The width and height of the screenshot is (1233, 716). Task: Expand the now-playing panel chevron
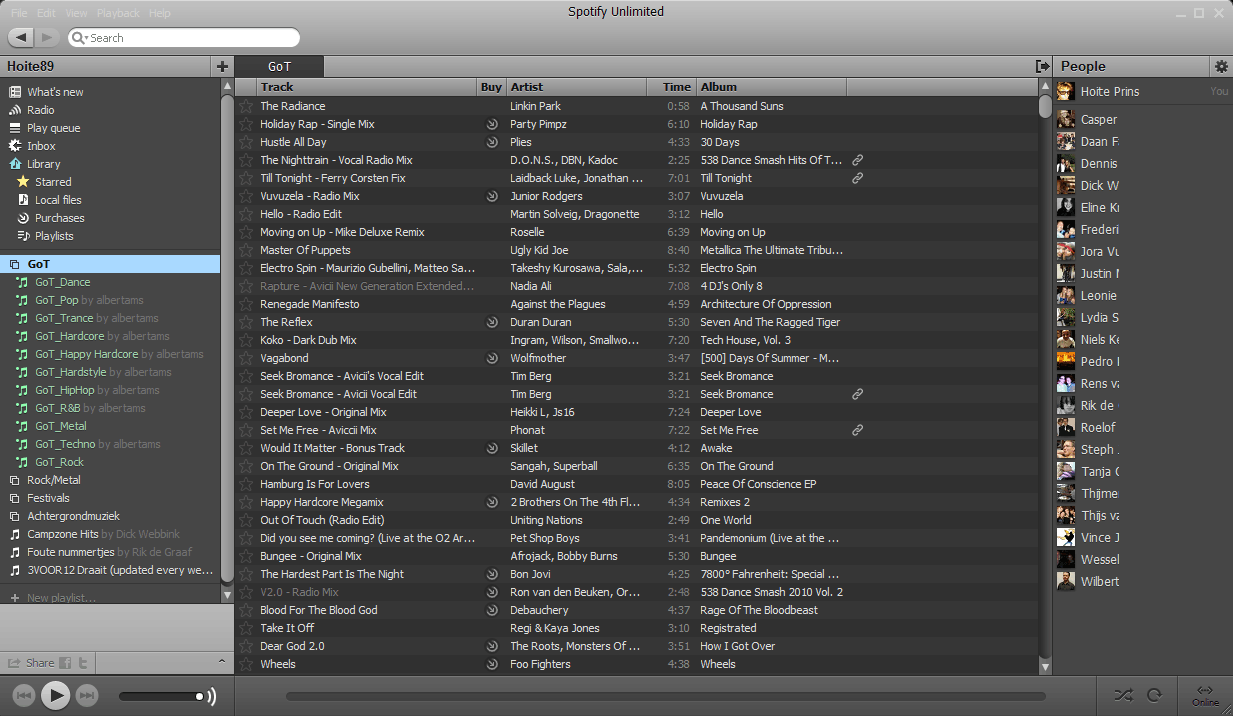pyautogui.click(x=221, y=661)
